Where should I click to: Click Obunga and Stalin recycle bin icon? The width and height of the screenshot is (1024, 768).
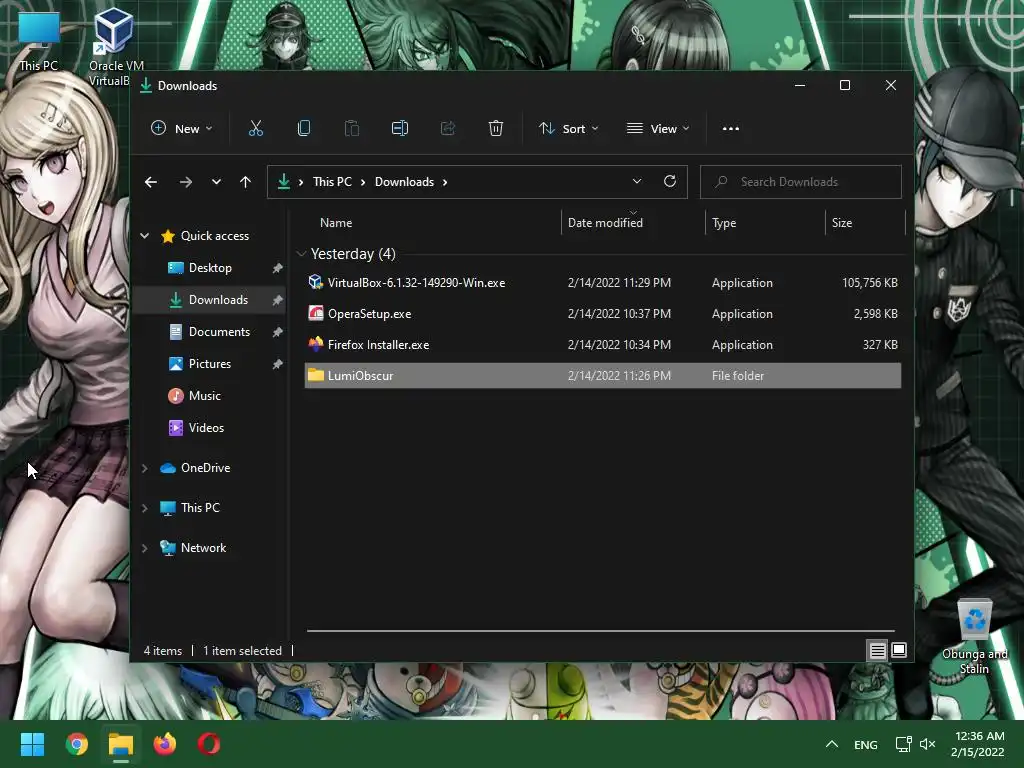point(974,637)
